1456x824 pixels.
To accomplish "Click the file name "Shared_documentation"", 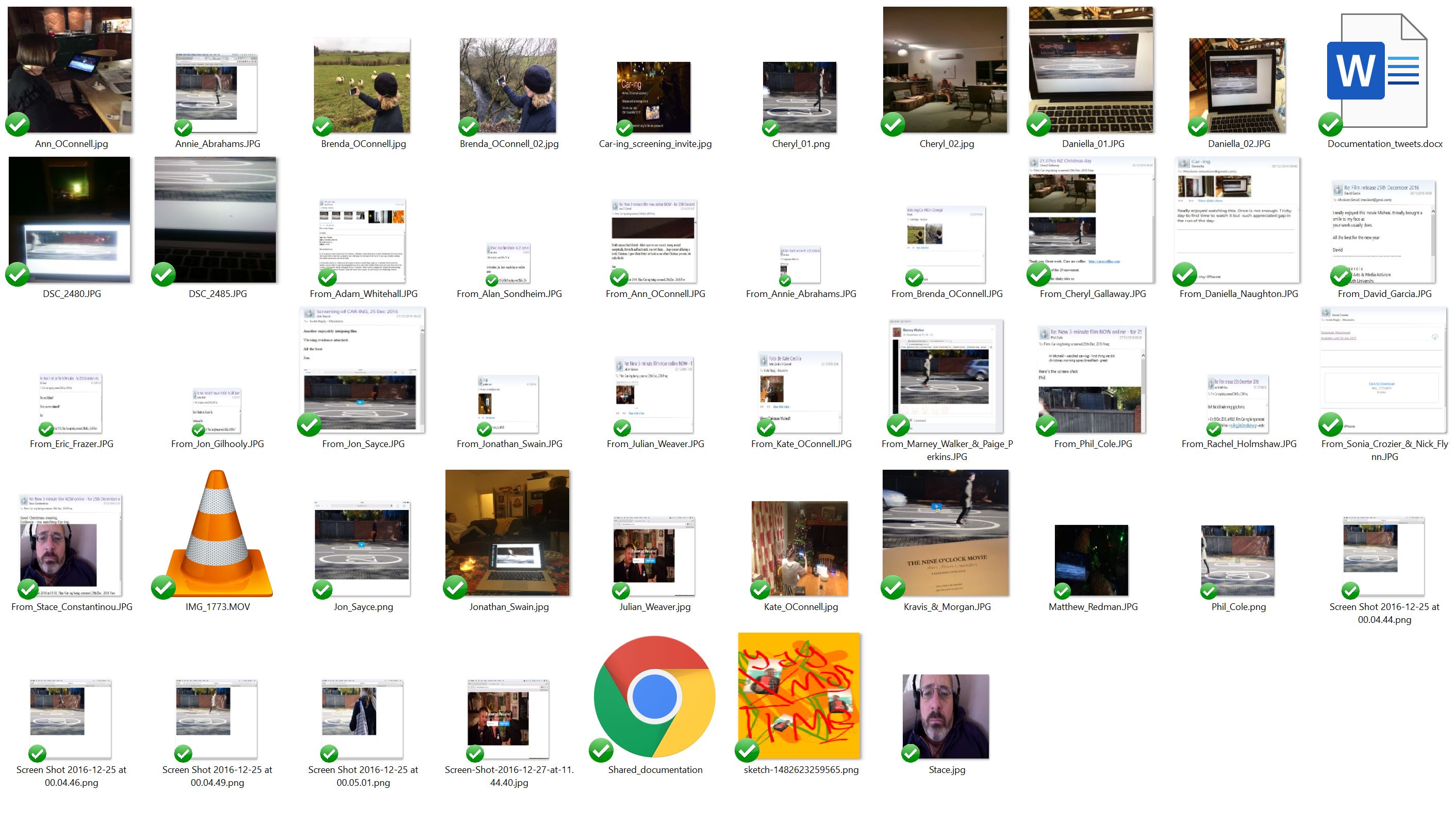I will click(655, 770).
